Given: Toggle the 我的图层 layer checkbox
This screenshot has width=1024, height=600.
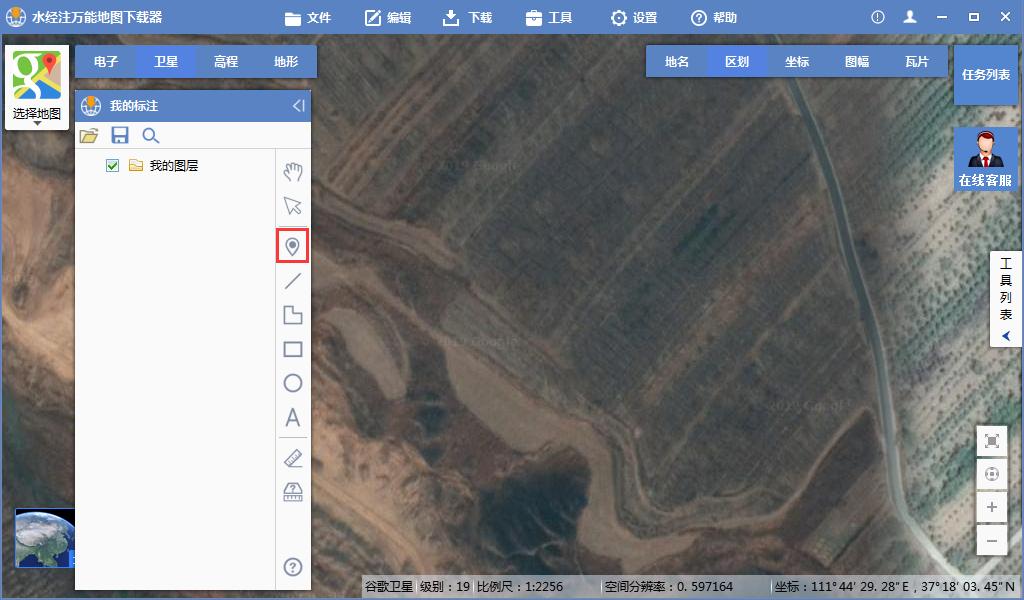Looking at the screenshot, I should [112, 166].
